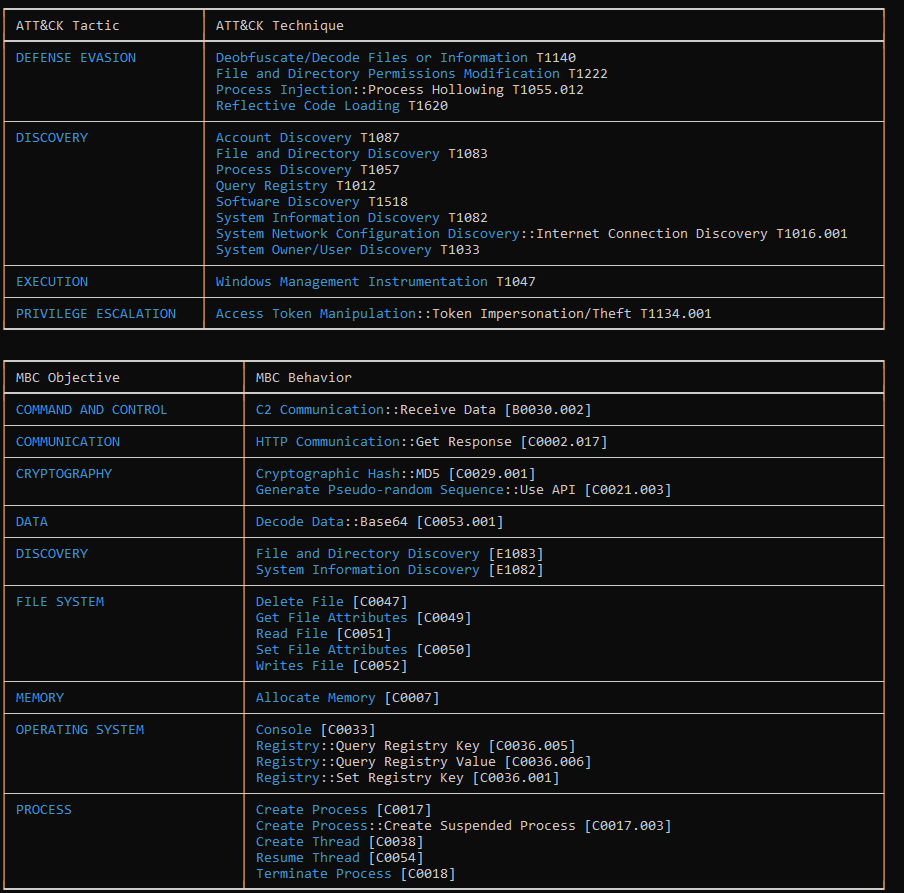Open Set File Attributes link
The image size is (904, 893).
coord(331,650)
